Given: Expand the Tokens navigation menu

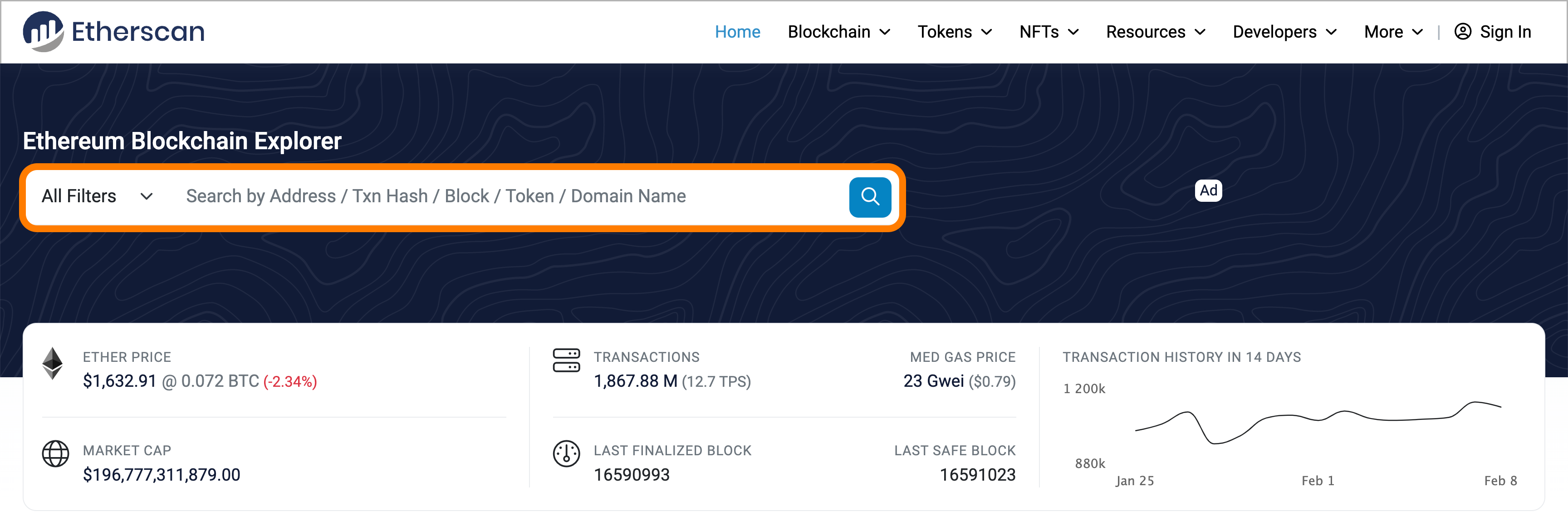Looking at the screenshot, I should [955, 32].
